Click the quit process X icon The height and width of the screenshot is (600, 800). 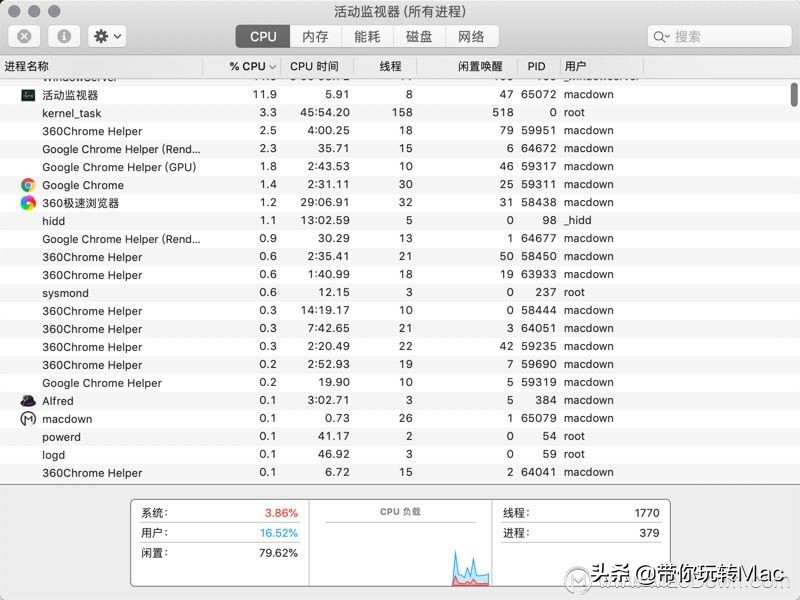tap(22, 36)
